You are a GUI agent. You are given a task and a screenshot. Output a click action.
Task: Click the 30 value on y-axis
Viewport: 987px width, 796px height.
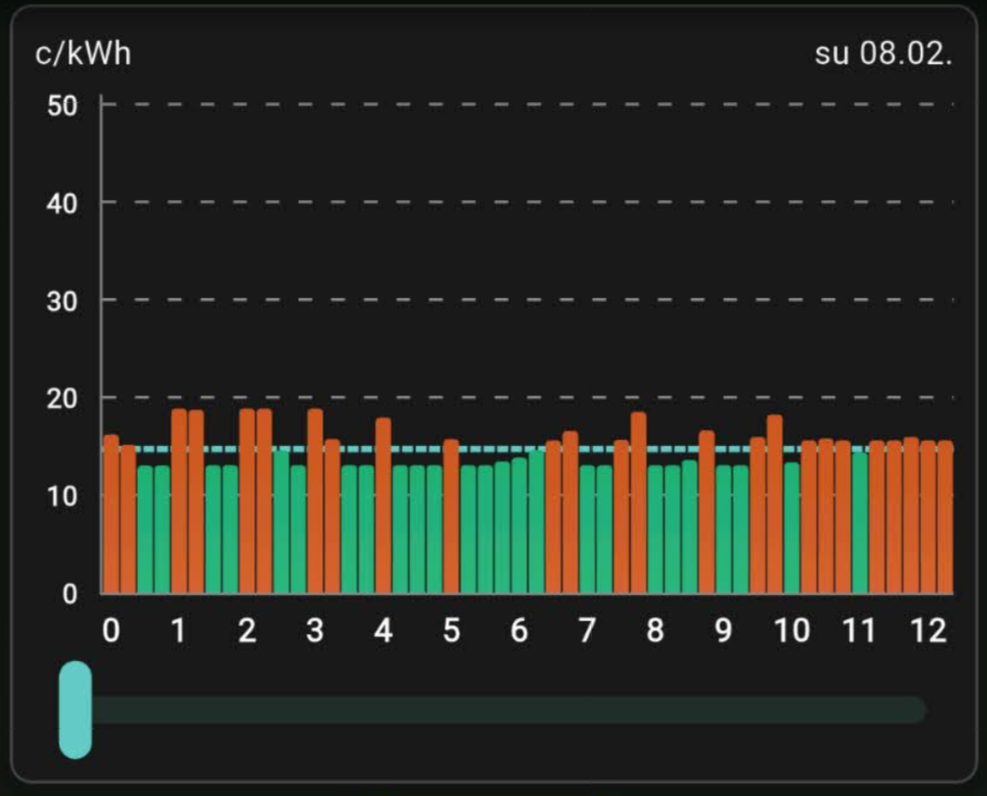62,301
